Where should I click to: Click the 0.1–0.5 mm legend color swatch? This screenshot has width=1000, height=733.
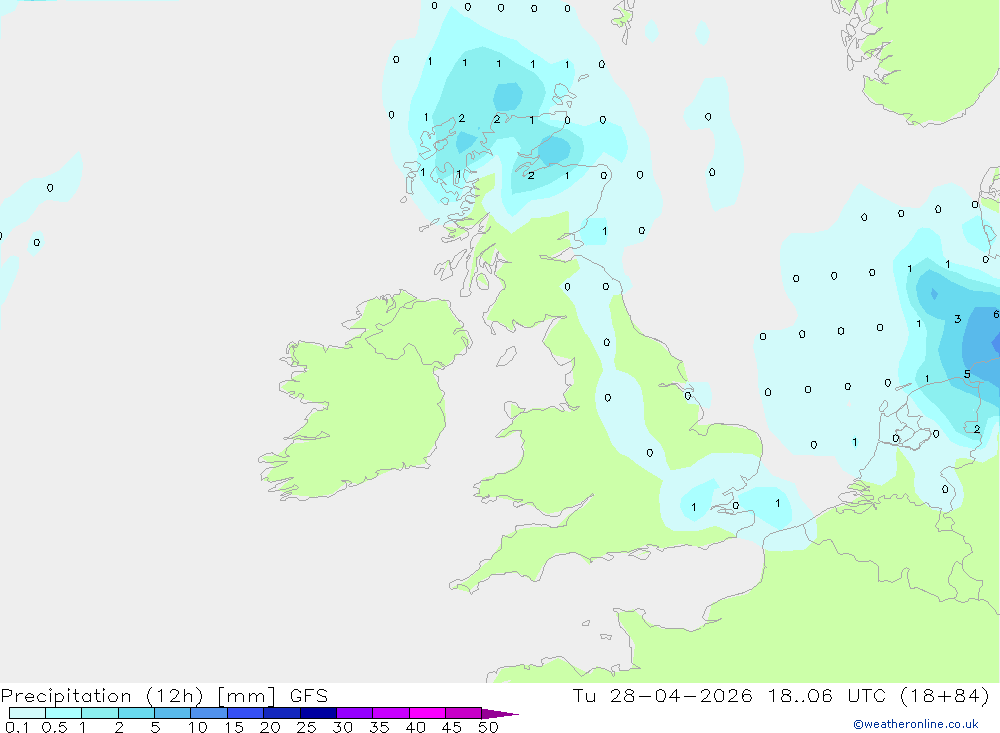[x=27, y=713]
